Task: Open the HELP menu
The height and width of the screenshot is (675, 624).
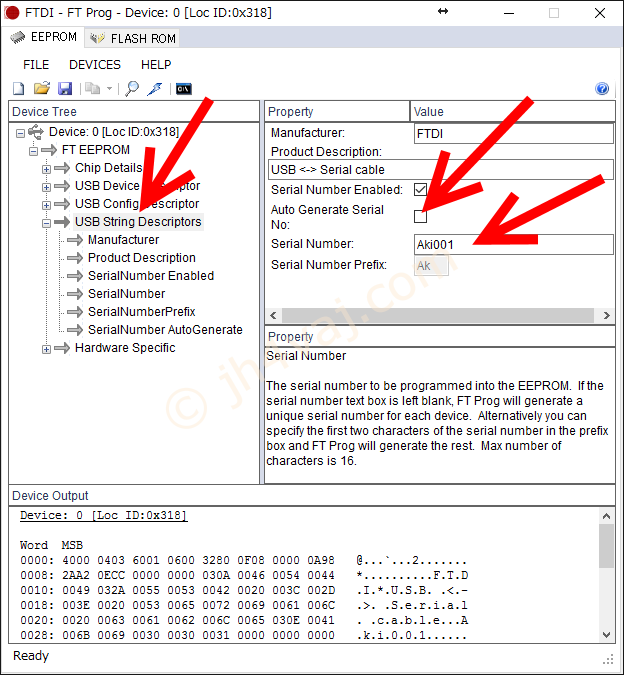Action: pos(156,65)
